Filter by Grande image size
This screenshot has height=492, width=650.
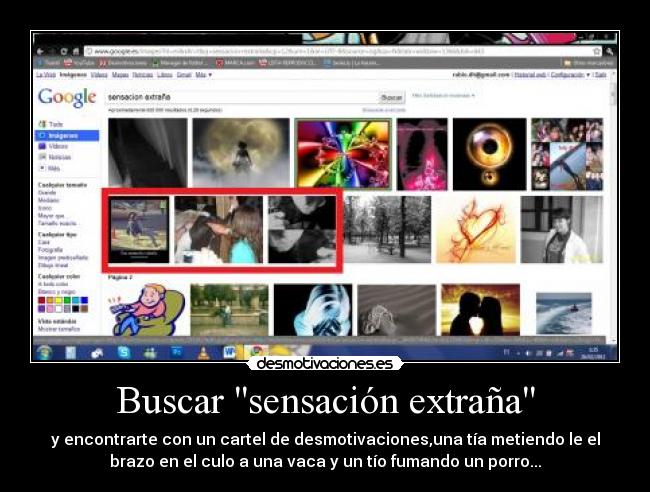pyautogui.click(x=47, y=193)
